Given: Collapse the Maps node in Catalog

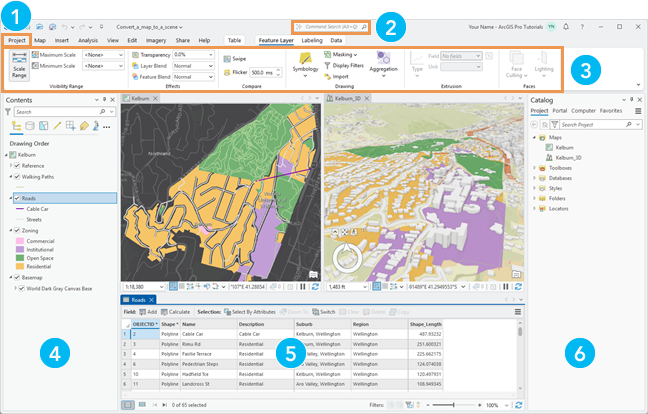Looking at the screenshot, I should [534, 137].
